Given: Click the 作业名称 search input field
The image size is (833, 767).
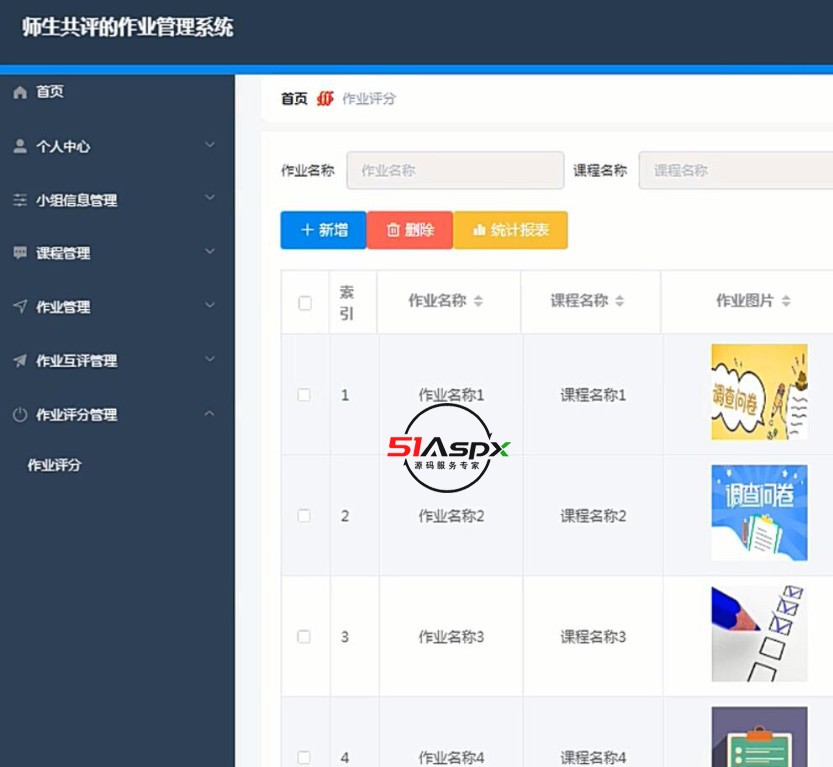Looking at the screenshot, I should click(455, 171).
